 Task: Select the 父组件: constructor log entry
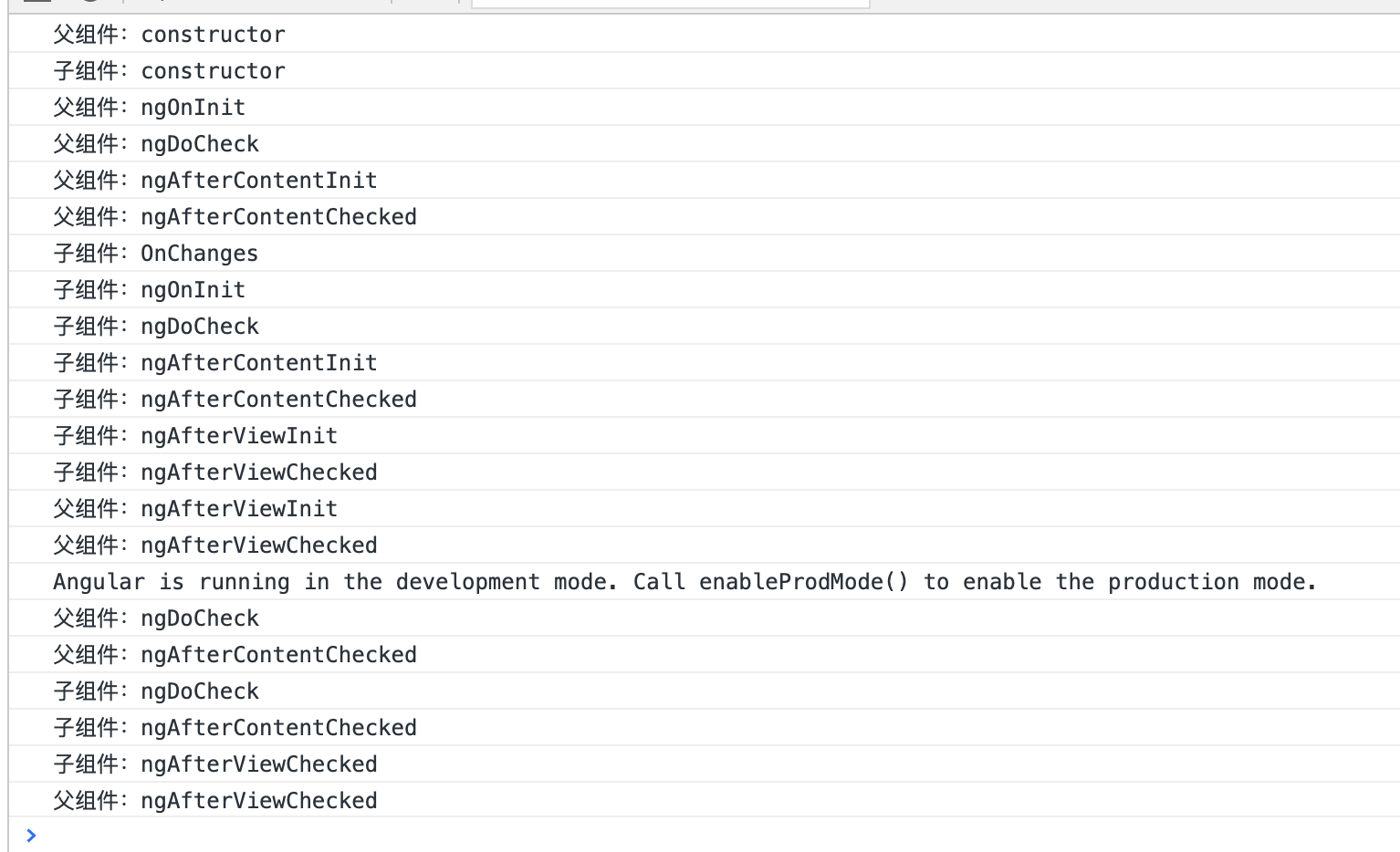pyautogui.click(x=169, y=35)
